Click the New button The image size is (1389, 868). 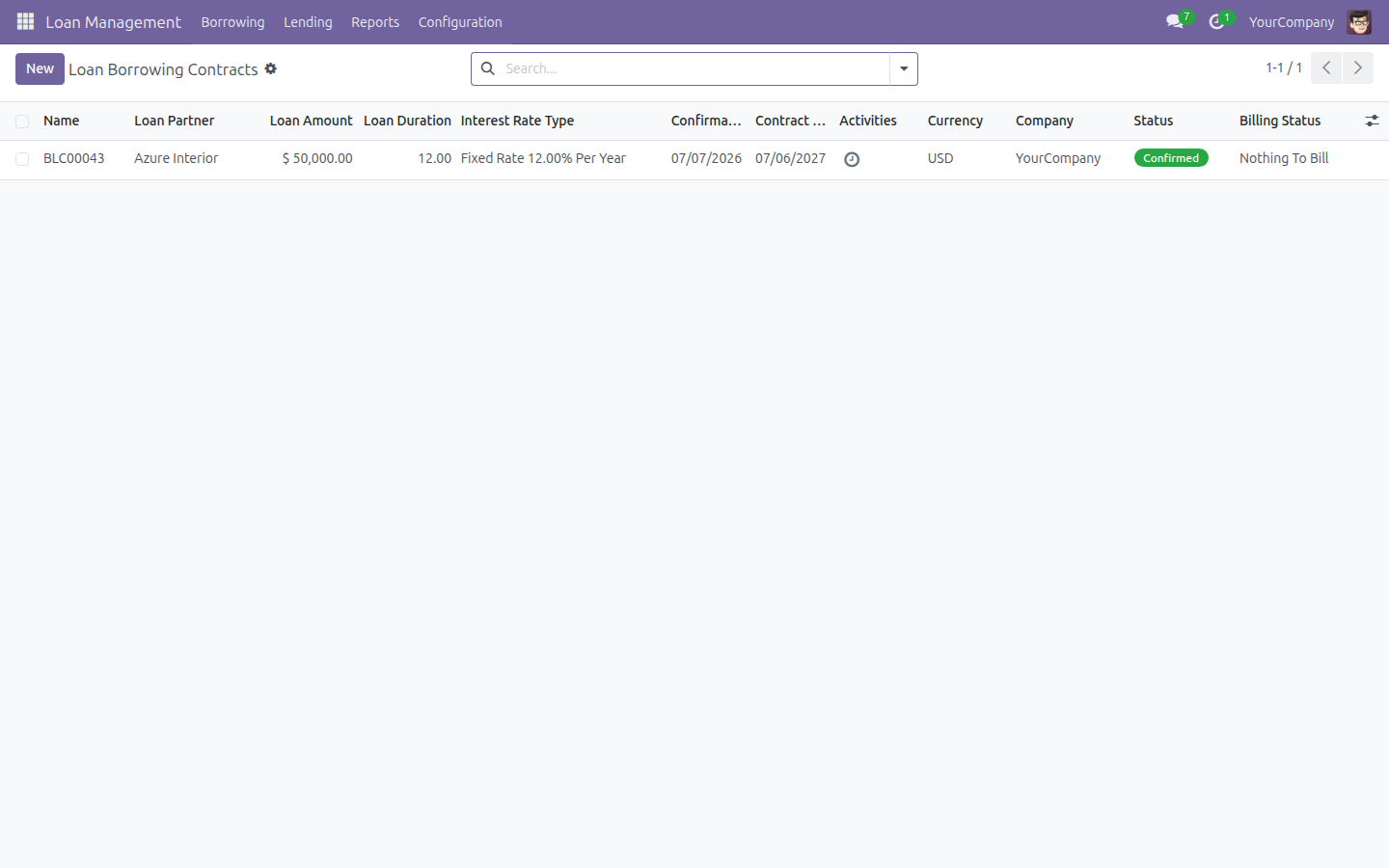coord(40,68)
